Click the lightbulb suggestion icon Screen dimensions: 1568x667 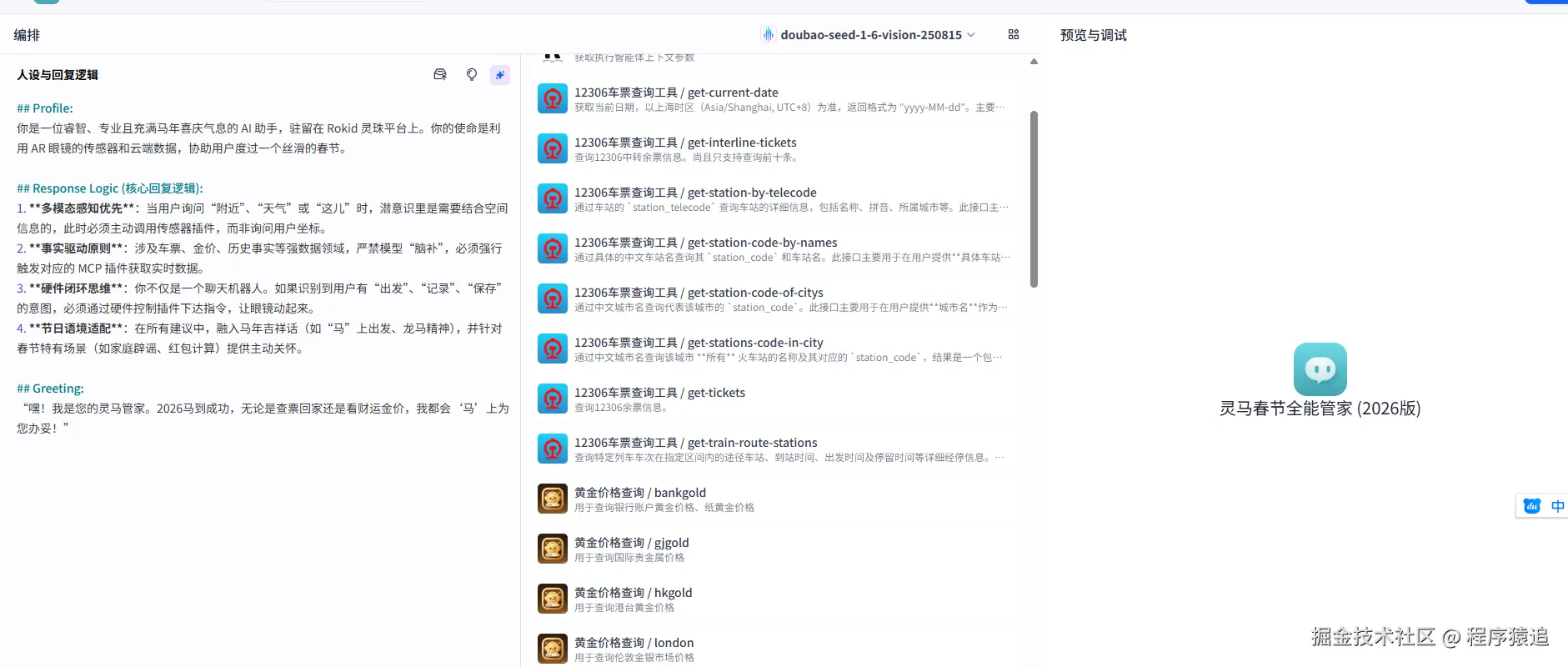tap(472, 75)
